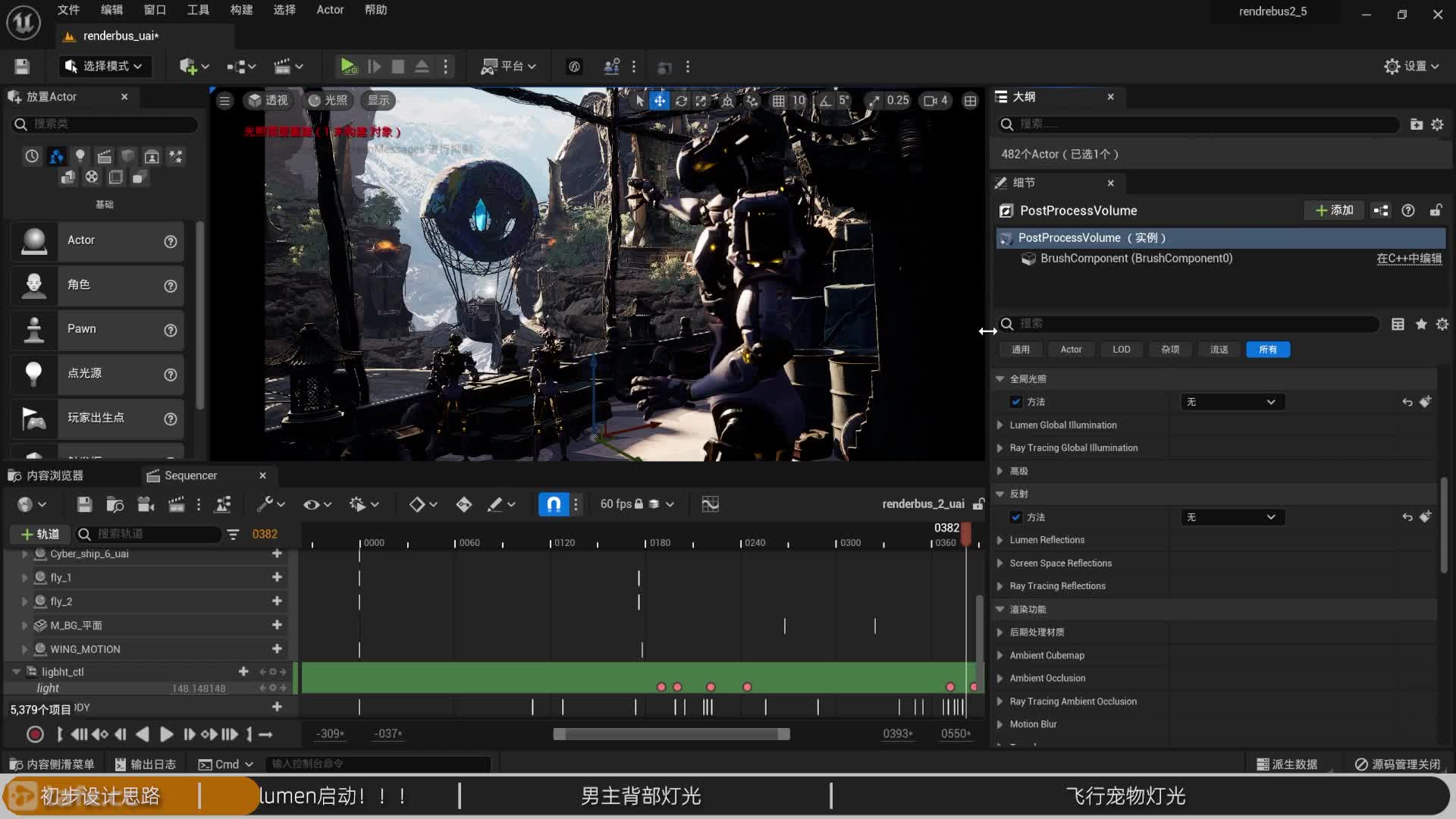Open Blueprint/add script icon beside the Add button
This screenshot has width=1456, height=819.
click(1381, 211)
